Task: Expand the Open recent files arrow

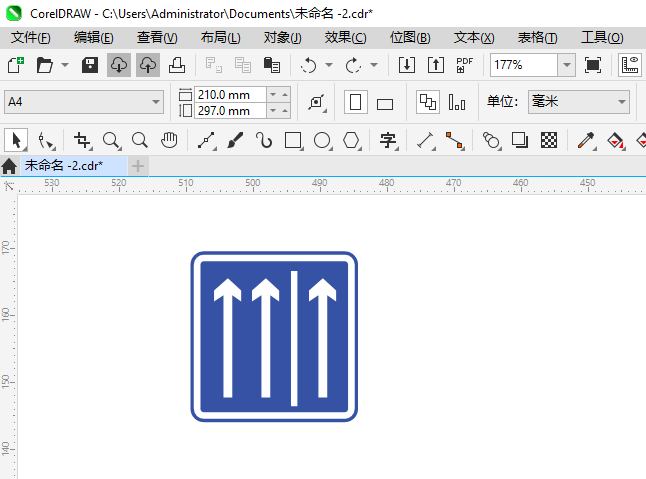Action: 65,65
